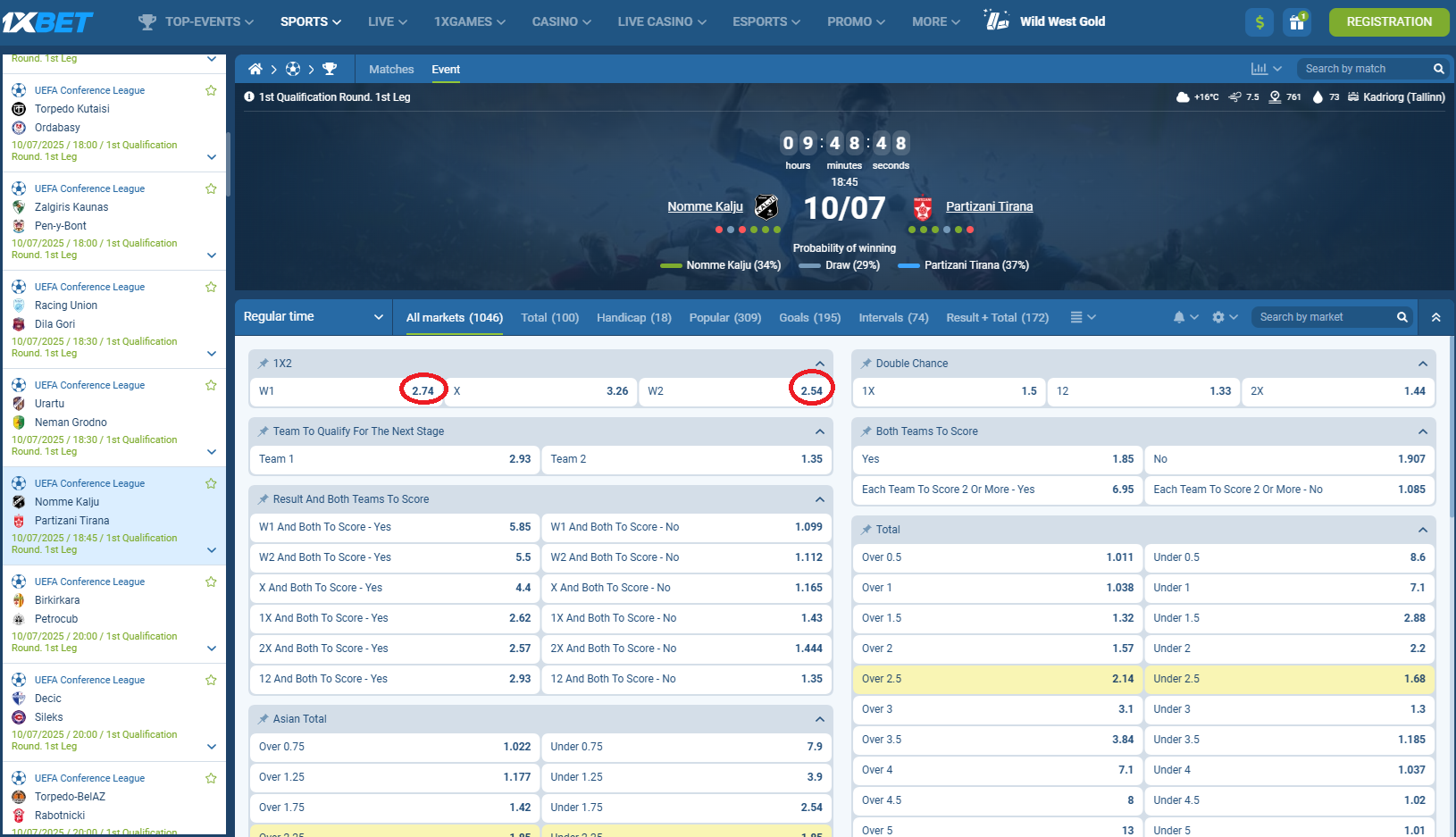Screen dimensions: 1456x837
Task: Open the SPORTS menu
Action: click(x=311, y=21)
